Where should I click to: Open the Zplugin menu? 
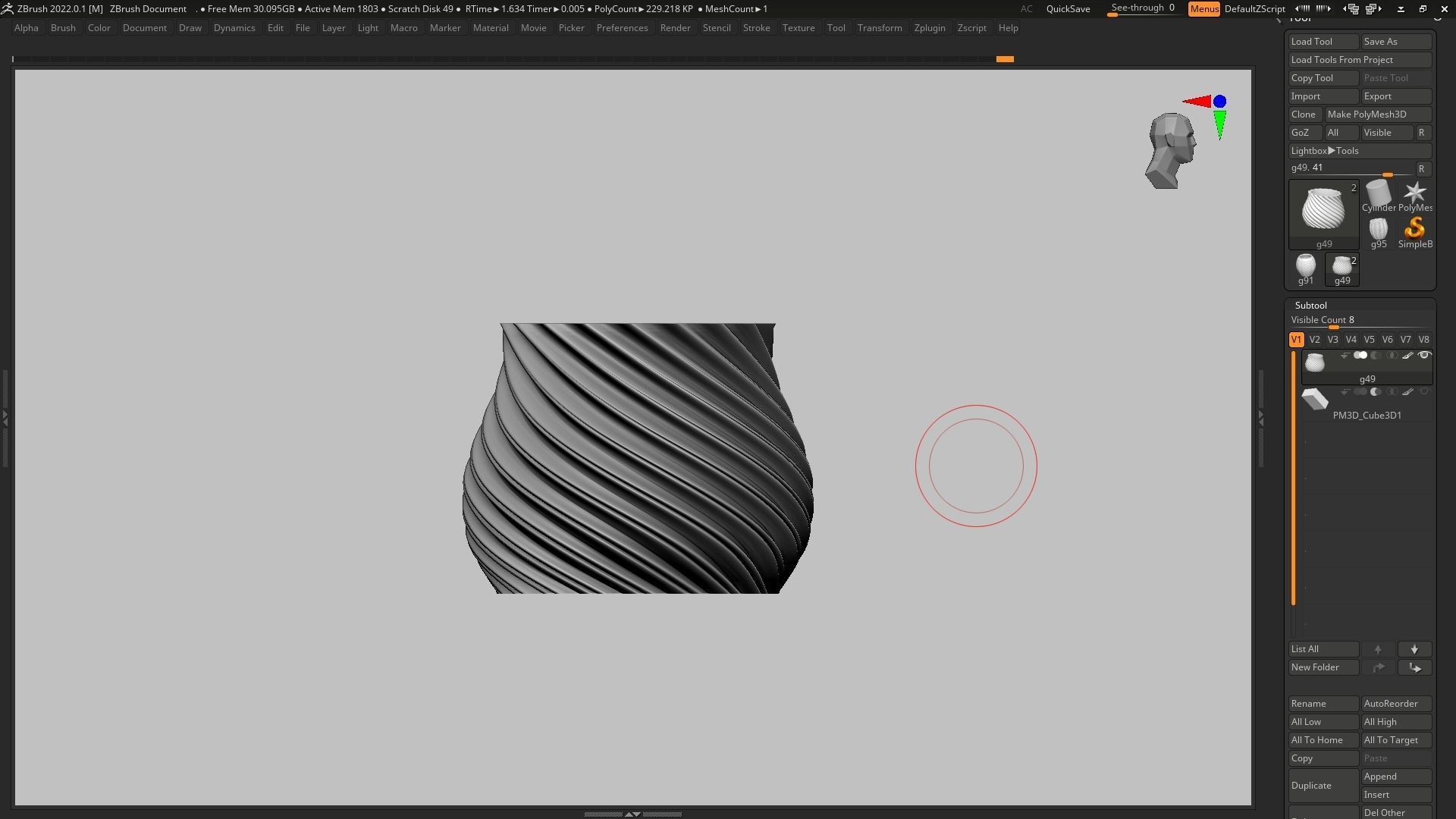(x=929, y=28)
